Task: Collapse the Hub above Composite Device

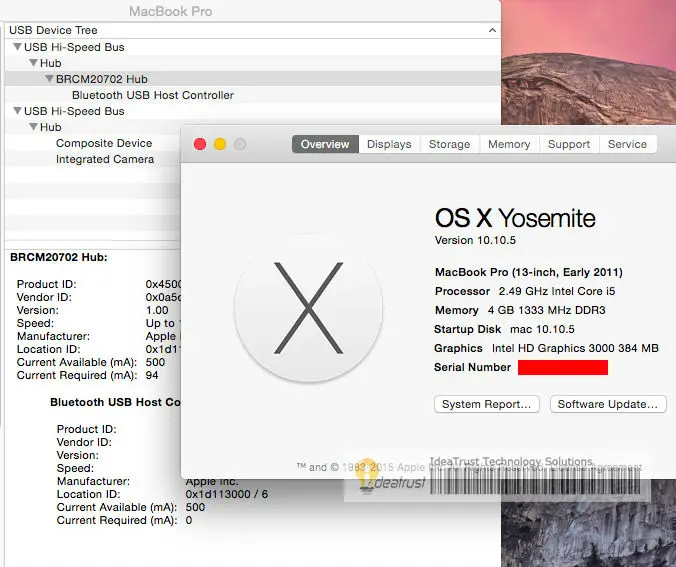Action: pyautogui.click(x=33, y=127)
